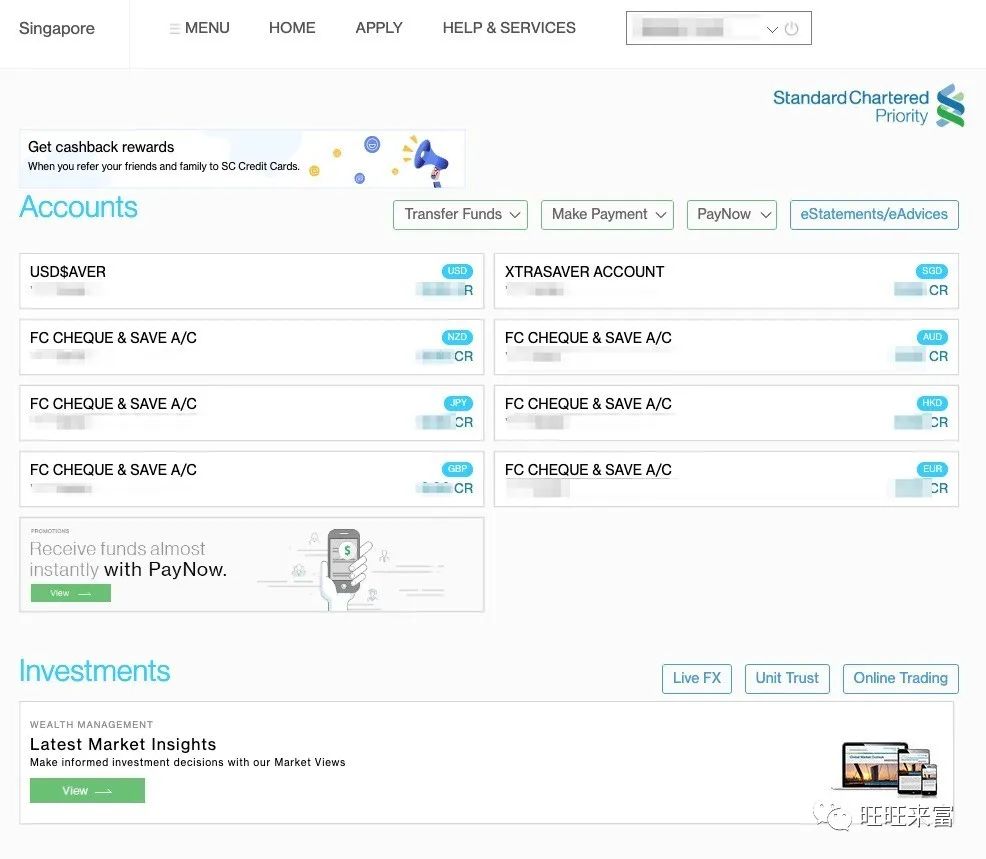Open the APPLY menu item
Viewport: 986px width, 859px height.
coord(379,28)
